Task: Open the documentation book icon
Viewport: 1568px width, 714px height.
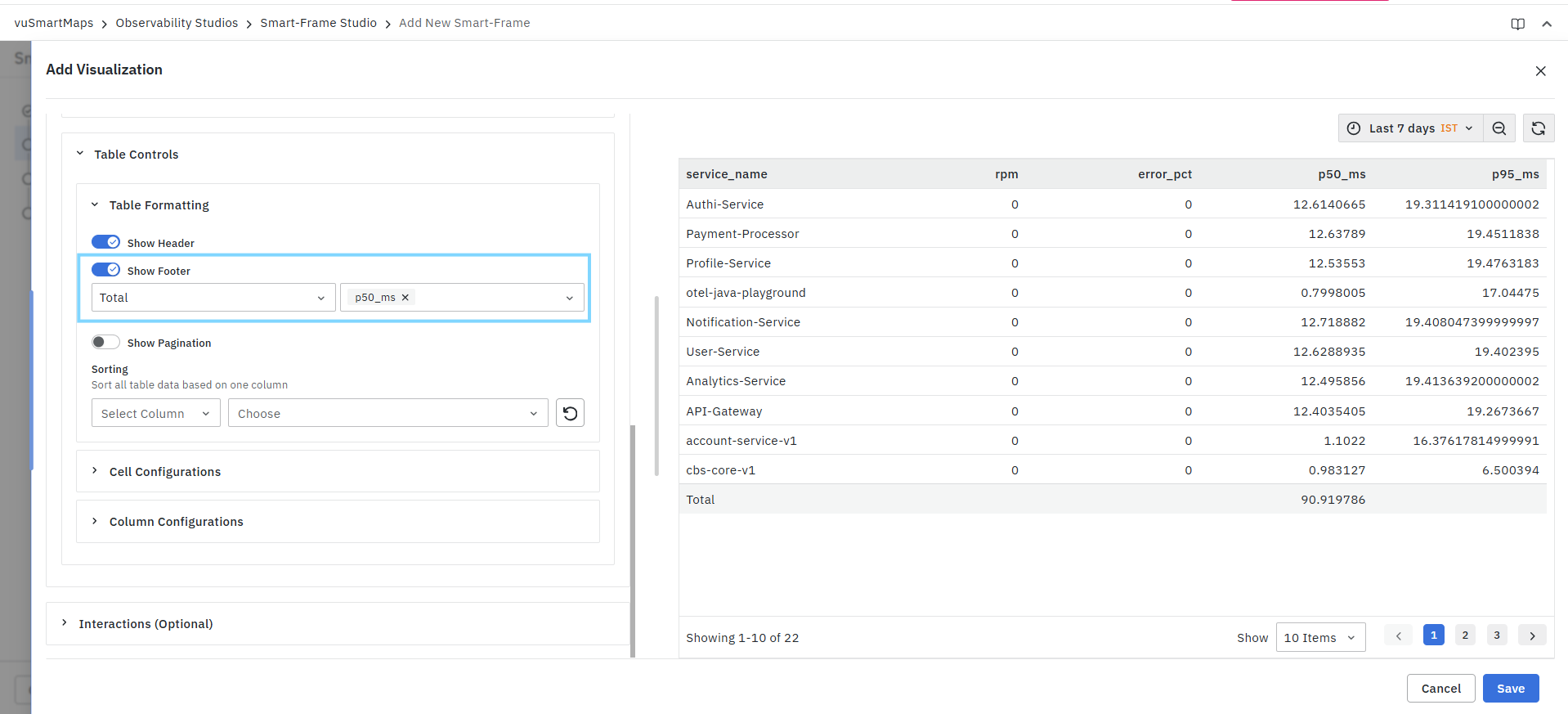Action: 1517,24
